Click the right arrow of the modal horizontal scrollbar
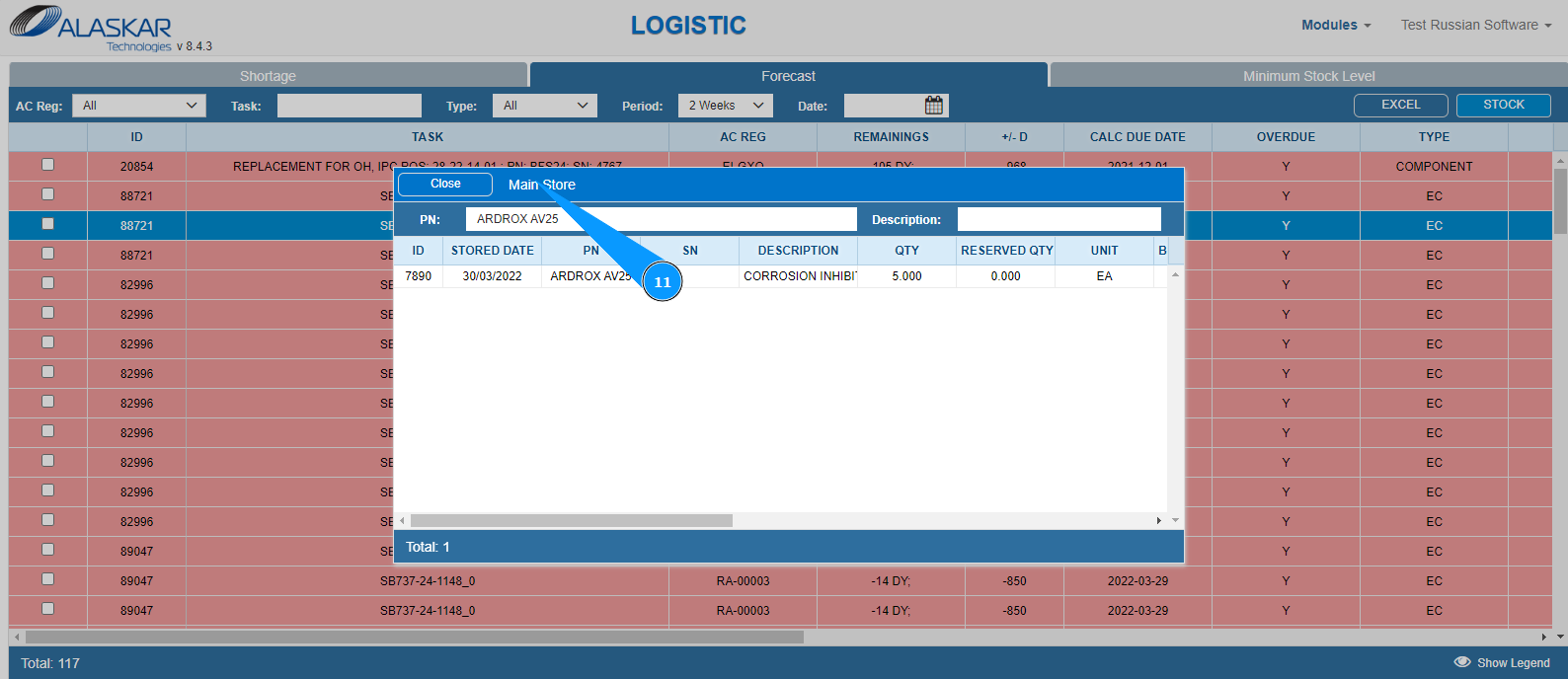The height and width of the screenshot is (679, 1568). (x=1158, y=520)
